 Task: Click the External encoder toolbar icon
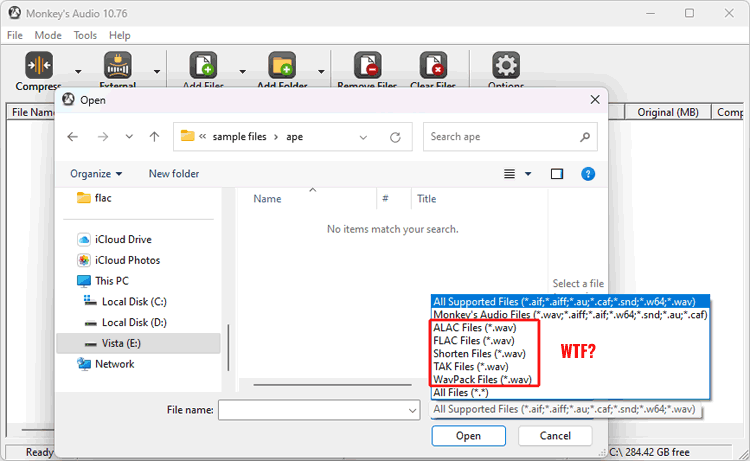click(118, 65)
